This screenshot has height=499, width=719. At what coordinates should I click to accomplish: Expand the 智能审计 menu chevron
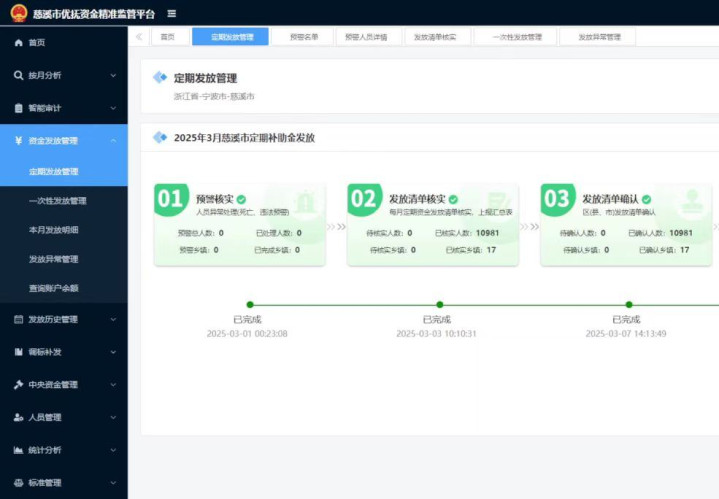click(x=113, y=108)
